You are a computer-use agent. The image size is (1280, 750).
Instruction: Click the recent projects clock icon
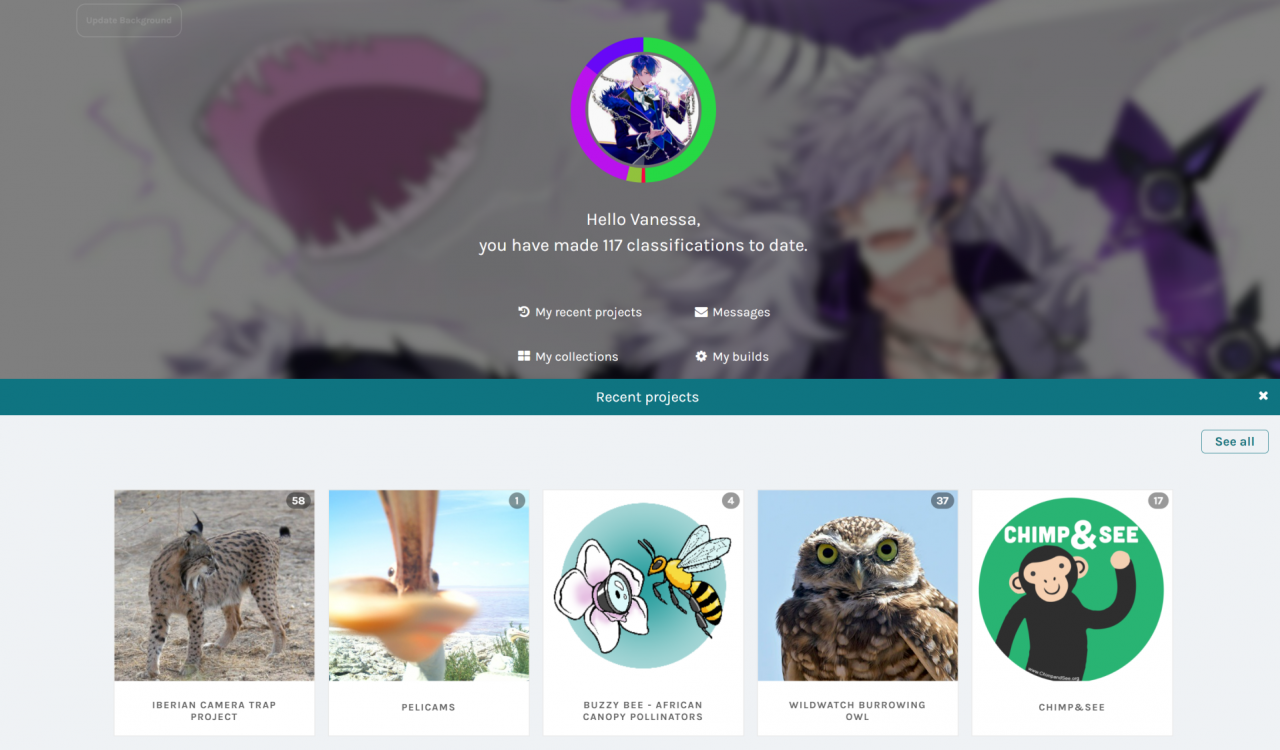pos(524,312)
